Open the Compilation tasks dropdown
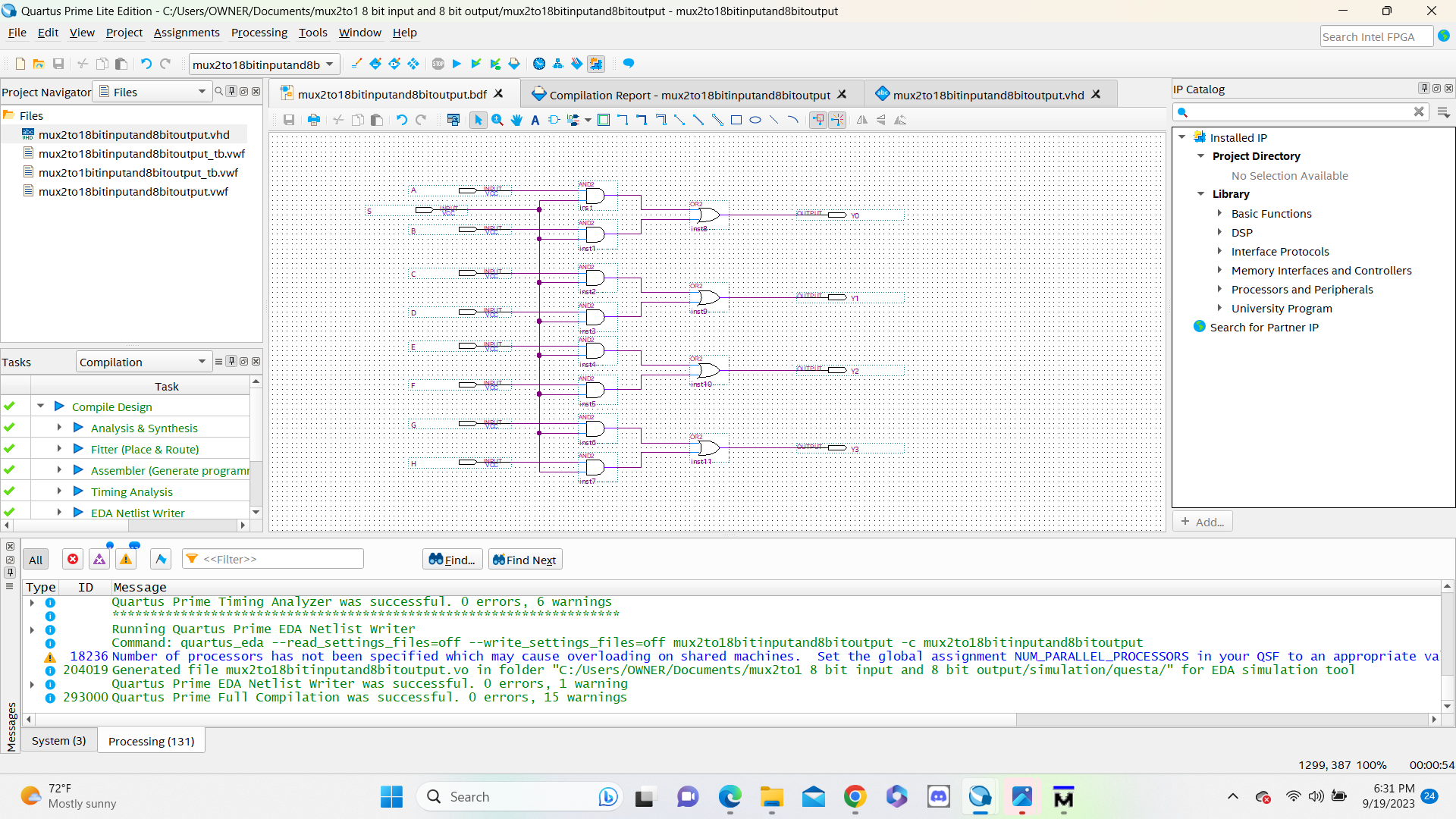Viewport: 1456px width, 819px height. coord(143,362)
